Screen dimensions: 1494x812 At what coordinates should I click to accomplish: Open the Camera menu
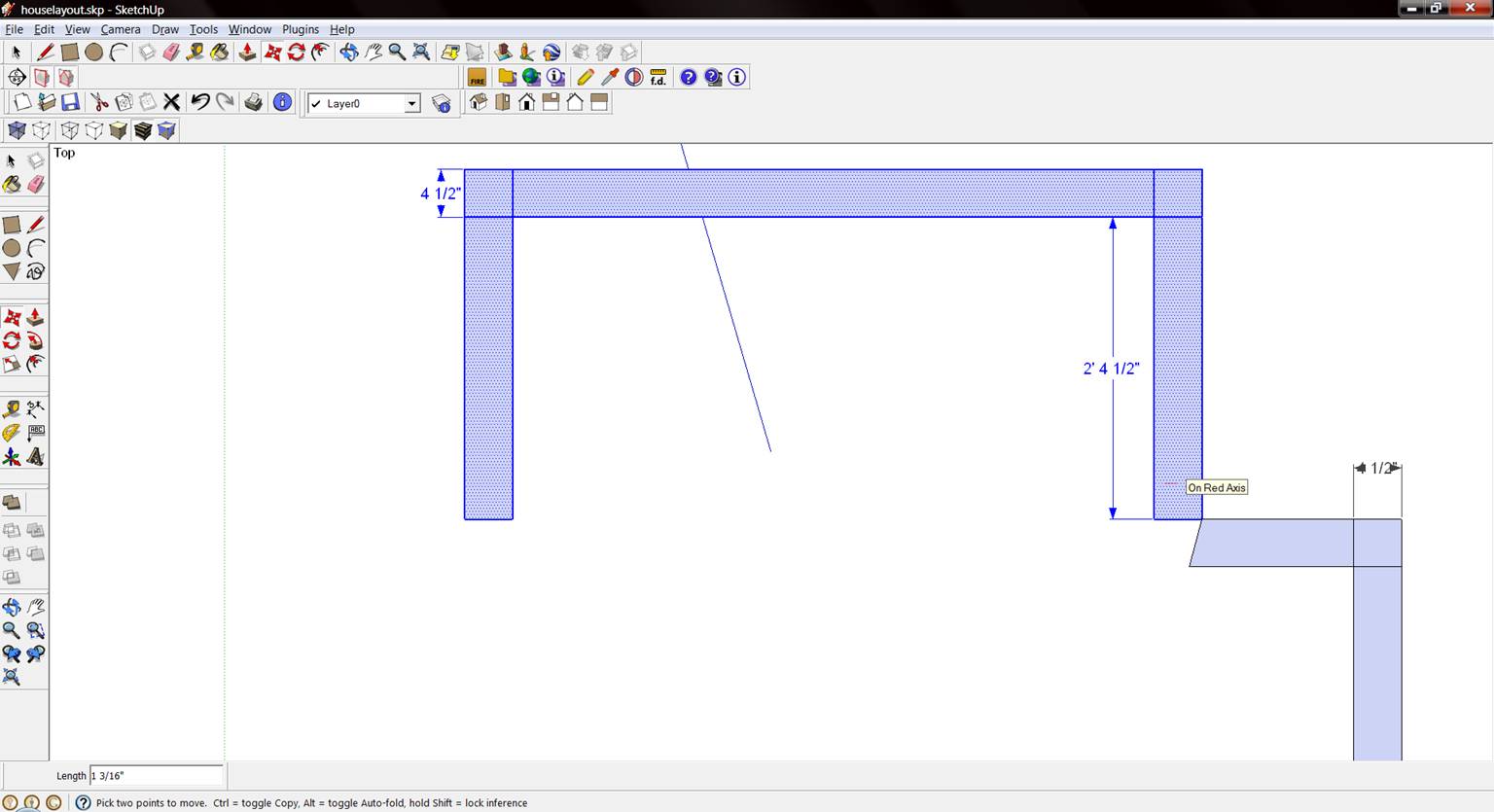pos(121,29)
